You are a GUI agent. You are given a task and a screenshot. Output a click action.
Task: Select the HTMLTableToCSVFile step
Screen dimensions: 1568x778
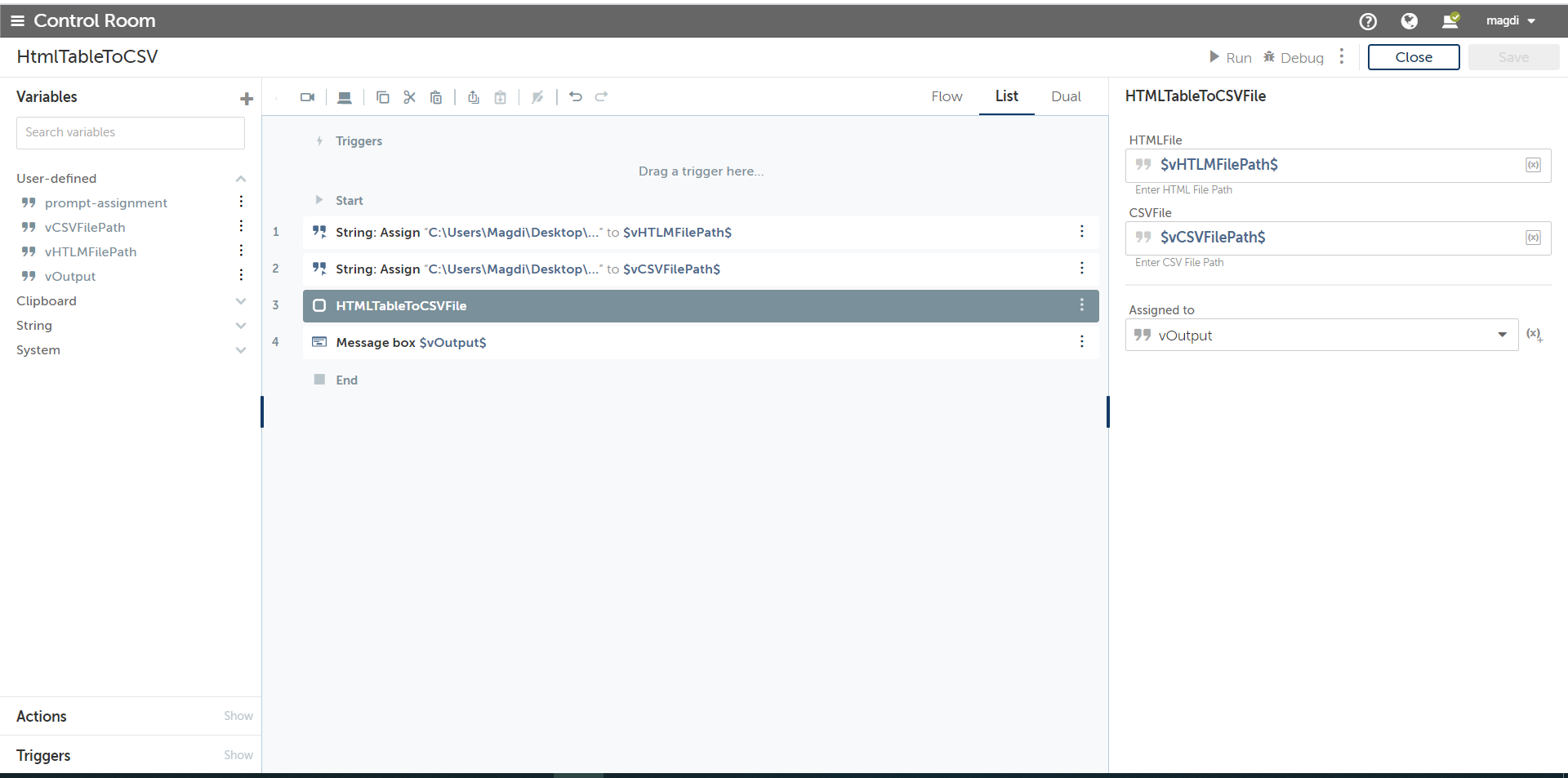click(x=701, y=306)
